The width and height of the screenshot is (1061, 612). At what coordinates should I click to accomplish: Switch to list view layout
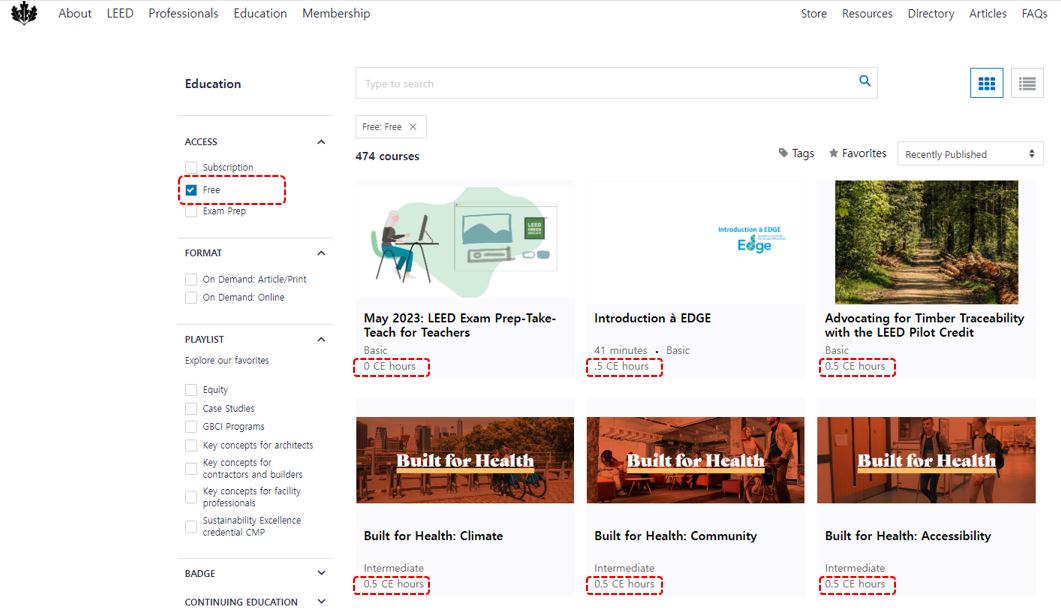[x=1027, y=83]
